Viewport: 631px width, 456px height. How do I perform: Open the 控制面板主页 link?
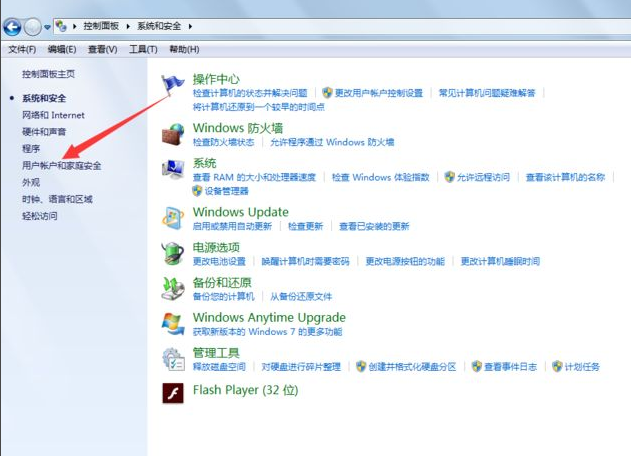tap(49, 74)
